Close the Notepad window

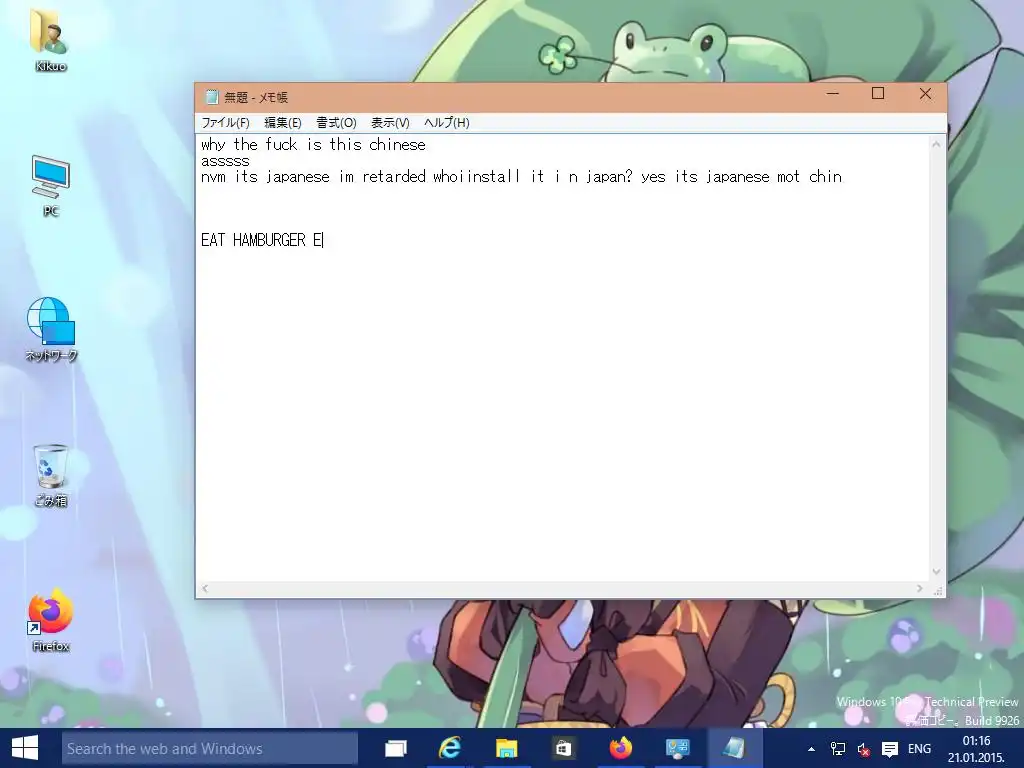[x=925, y=94]
